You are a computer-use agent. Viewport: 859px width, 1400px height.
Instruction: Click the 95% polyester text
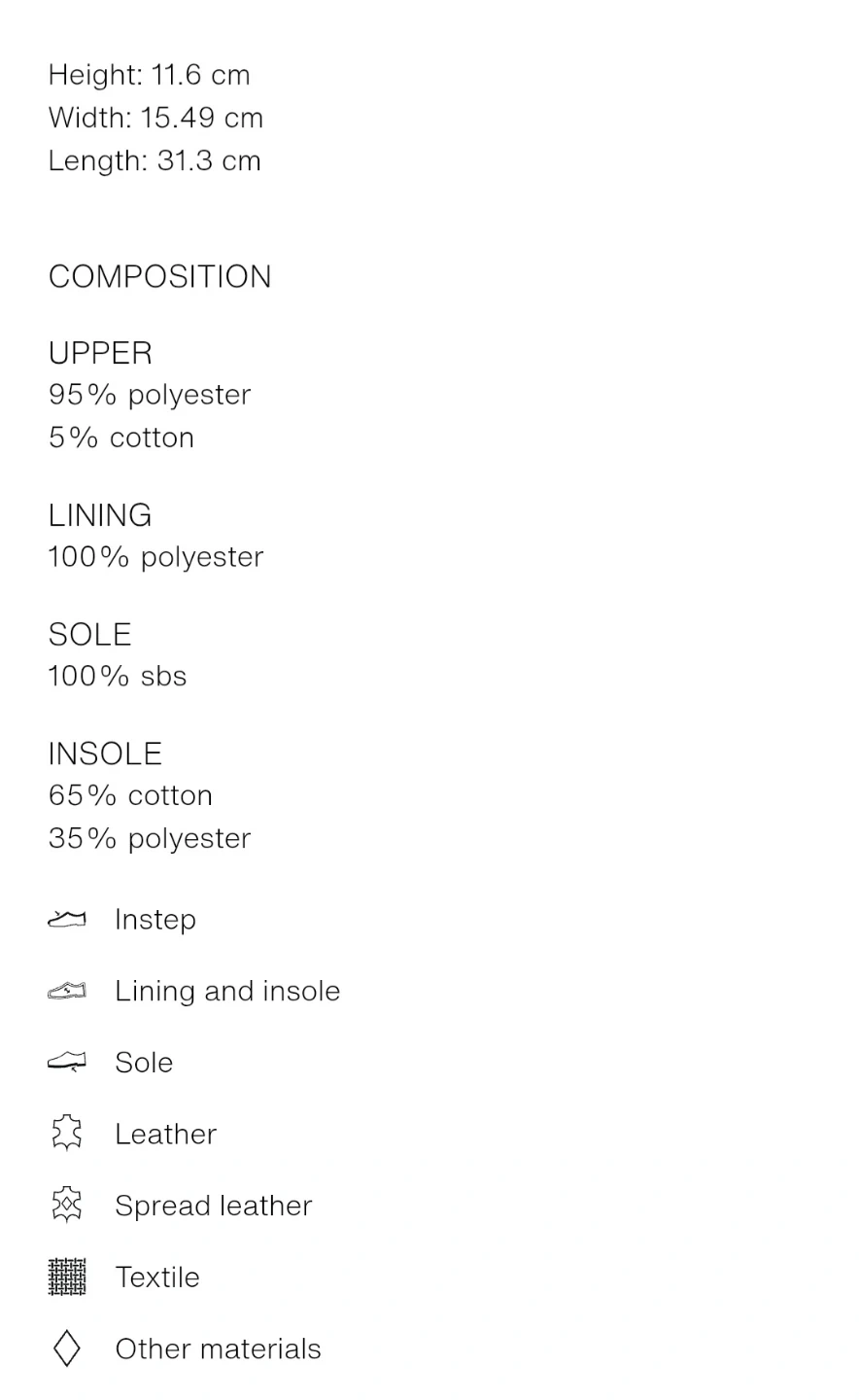click(x=150, y=395)
